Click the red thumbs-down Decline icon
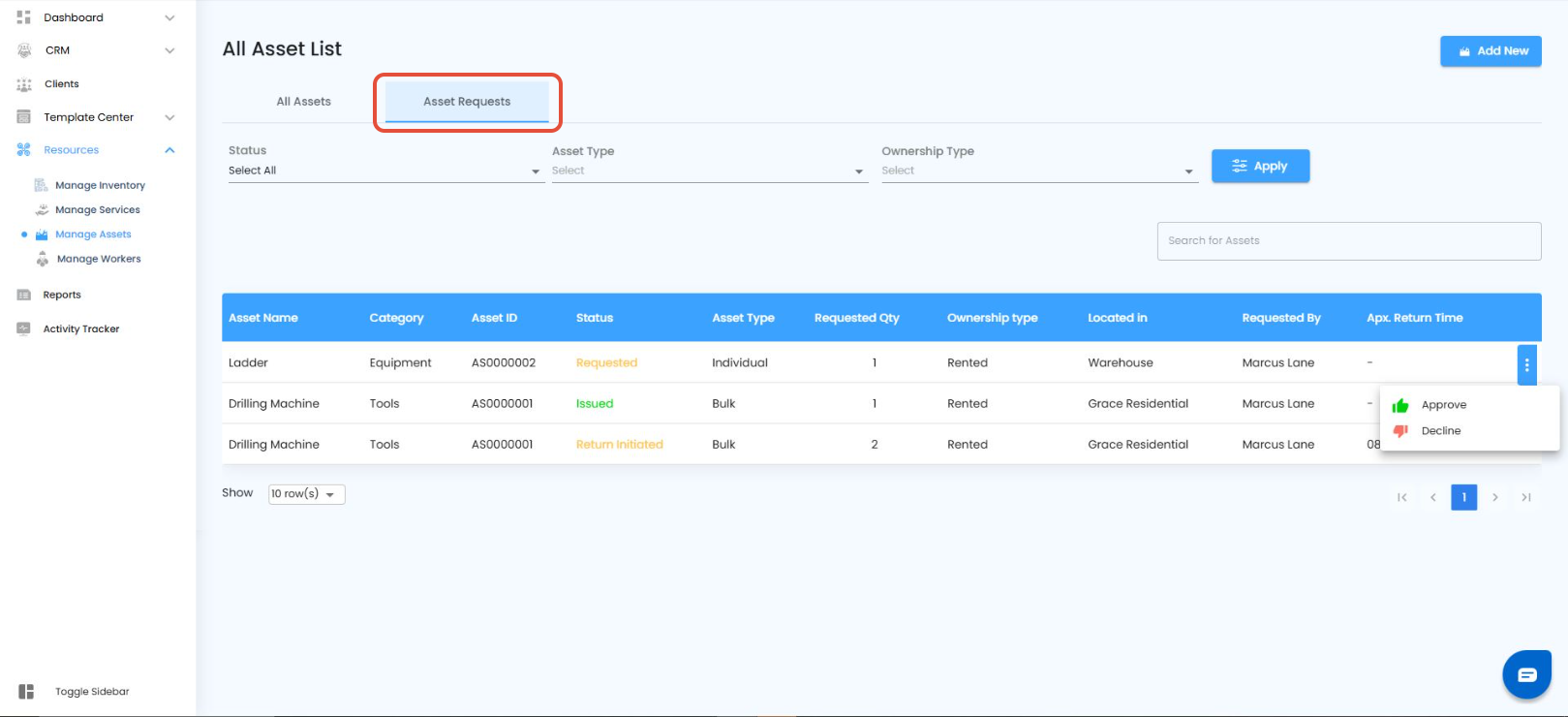The image size is (1568, 717). [1399, 431]
